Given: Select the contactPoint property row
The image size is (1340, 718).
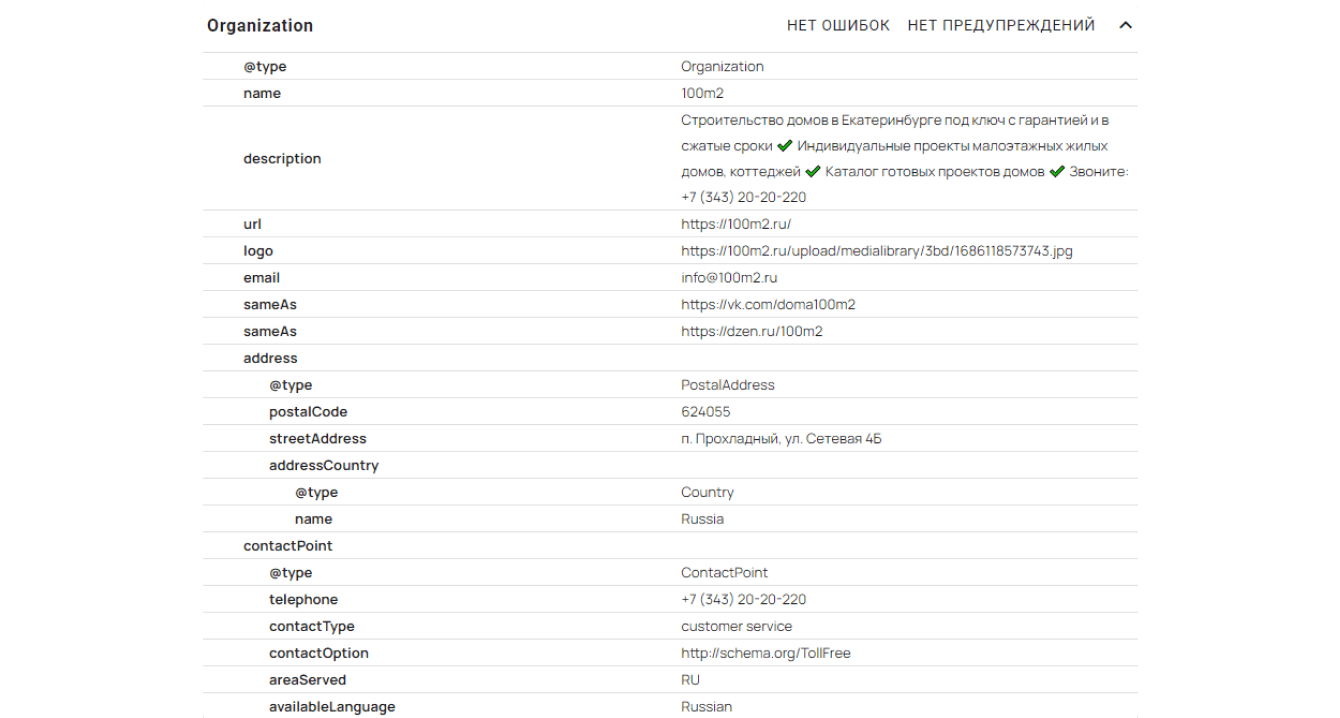Looking at the screenshot, I should coord(288,546).
